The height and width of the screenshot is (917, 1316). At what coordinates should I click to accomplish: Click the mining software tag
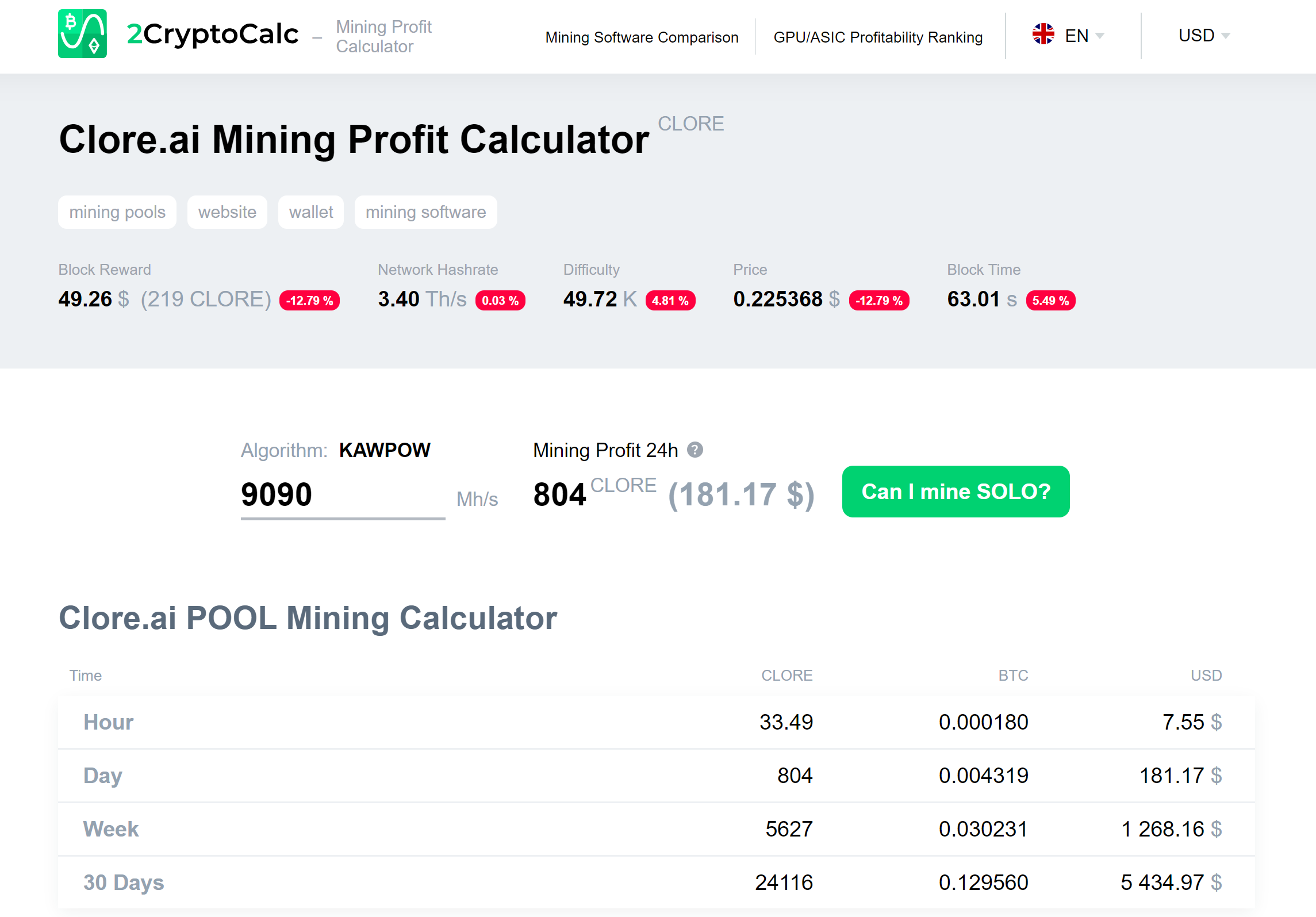click(425, 212)
